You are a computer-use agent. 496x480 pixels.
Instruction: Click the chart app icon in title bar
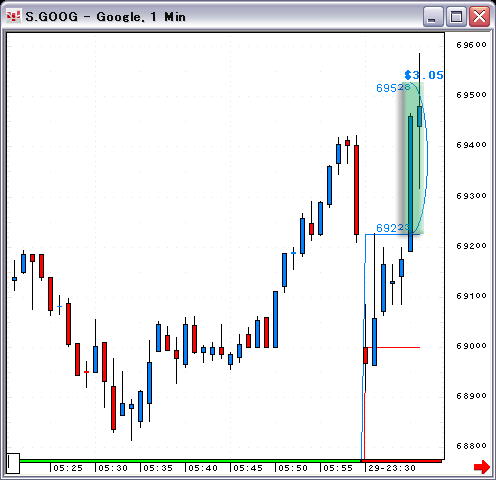pyautogui.click(x=14, y=16)
